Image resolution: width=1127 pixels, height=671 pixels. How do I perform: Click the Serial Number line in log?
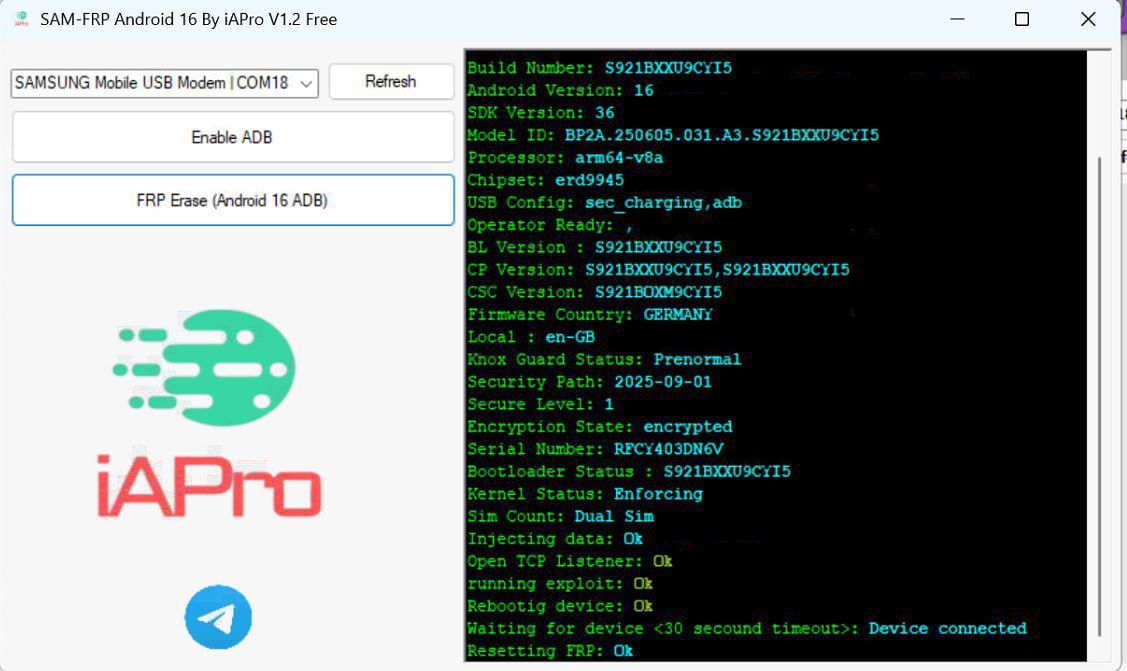click(x=595, y=449)
